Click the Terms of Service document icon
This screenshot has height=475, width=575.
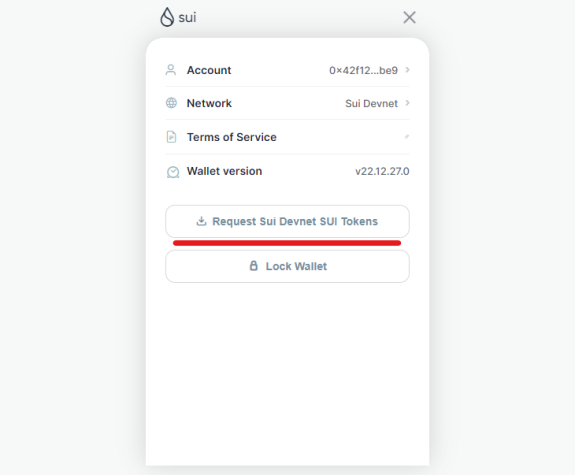(x=171, y=137)
